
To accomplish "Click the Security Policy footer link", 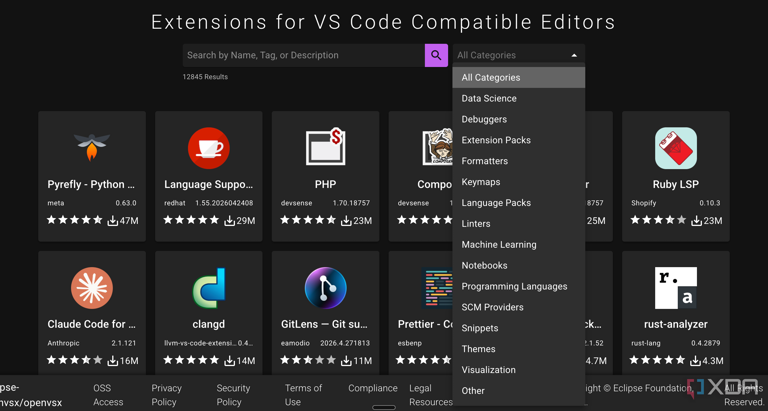I will click(x=233, y=395).
